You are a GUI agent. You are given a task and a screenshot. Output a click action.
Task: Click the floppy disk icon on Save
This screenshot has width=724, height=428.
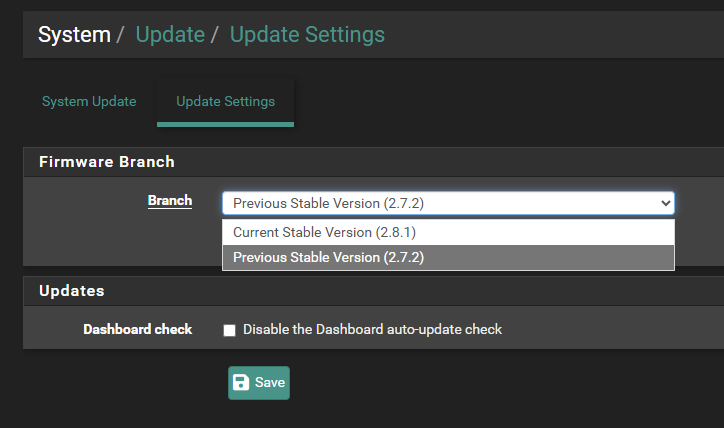click(241, 383)
